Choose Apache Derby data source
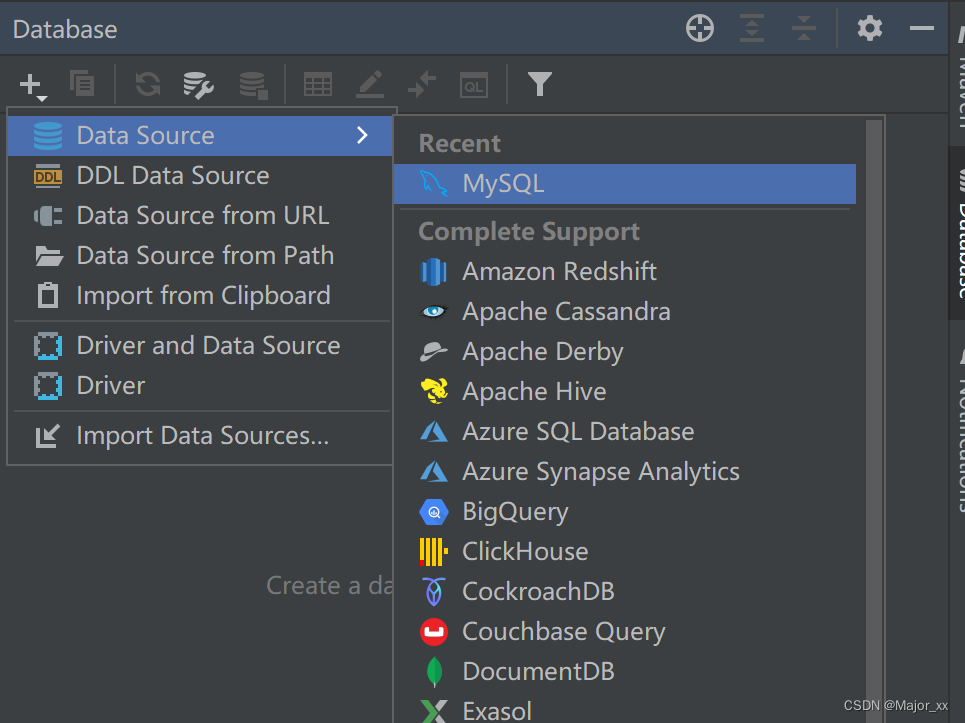 [625, 351]
